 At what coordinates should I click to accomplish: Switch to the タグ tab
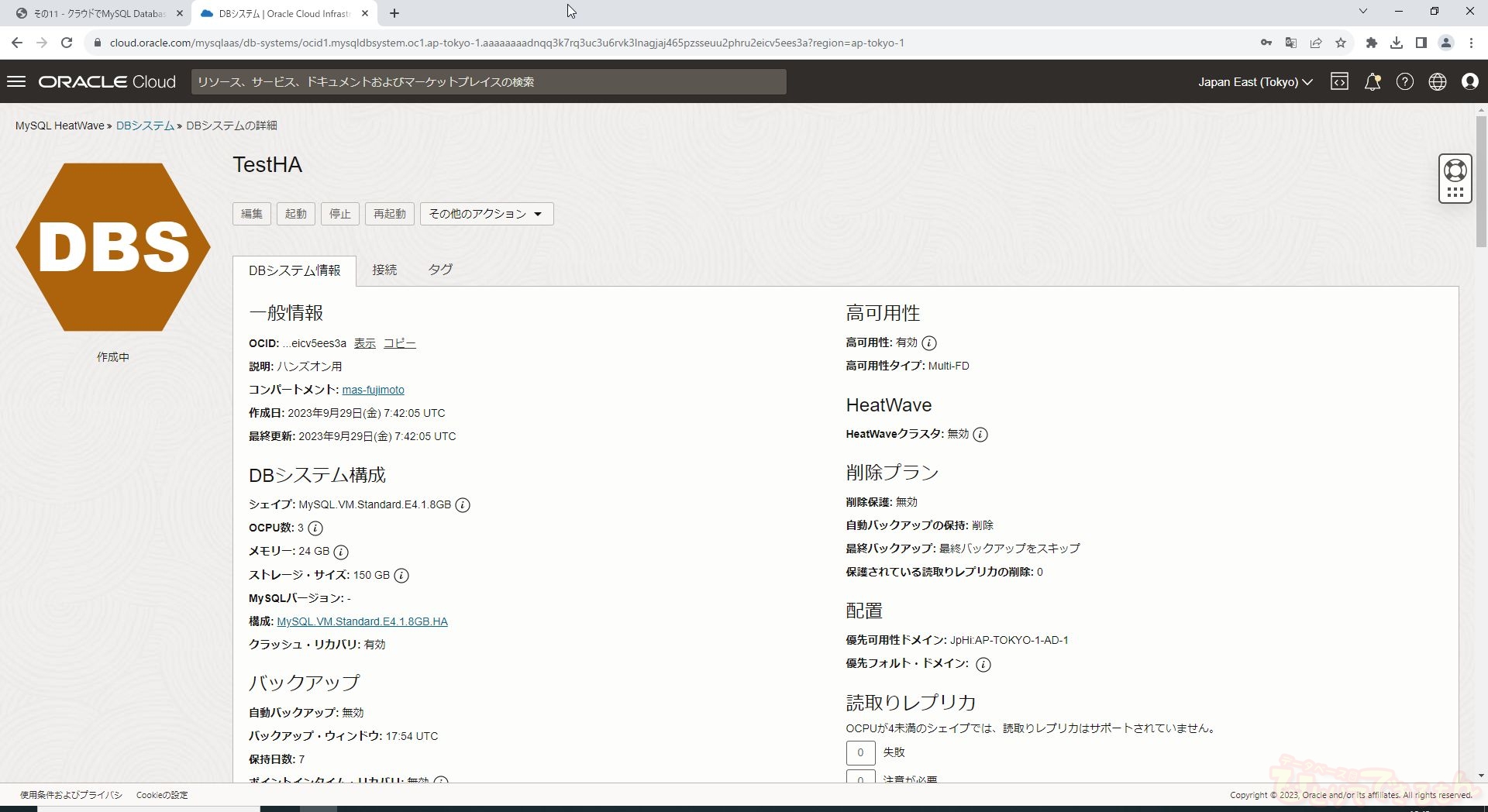[440, 270]
